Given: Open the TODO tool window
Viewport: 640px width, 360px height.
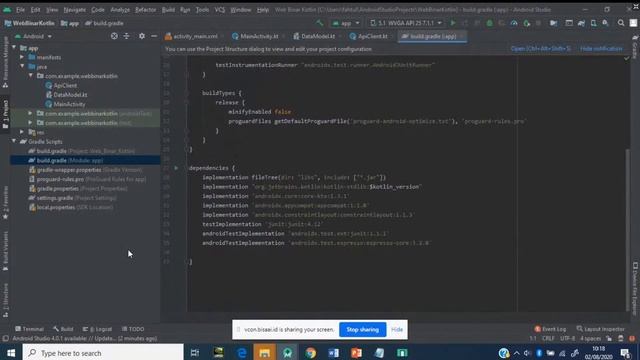Looking at the screenshot, I should coord(133,329).
